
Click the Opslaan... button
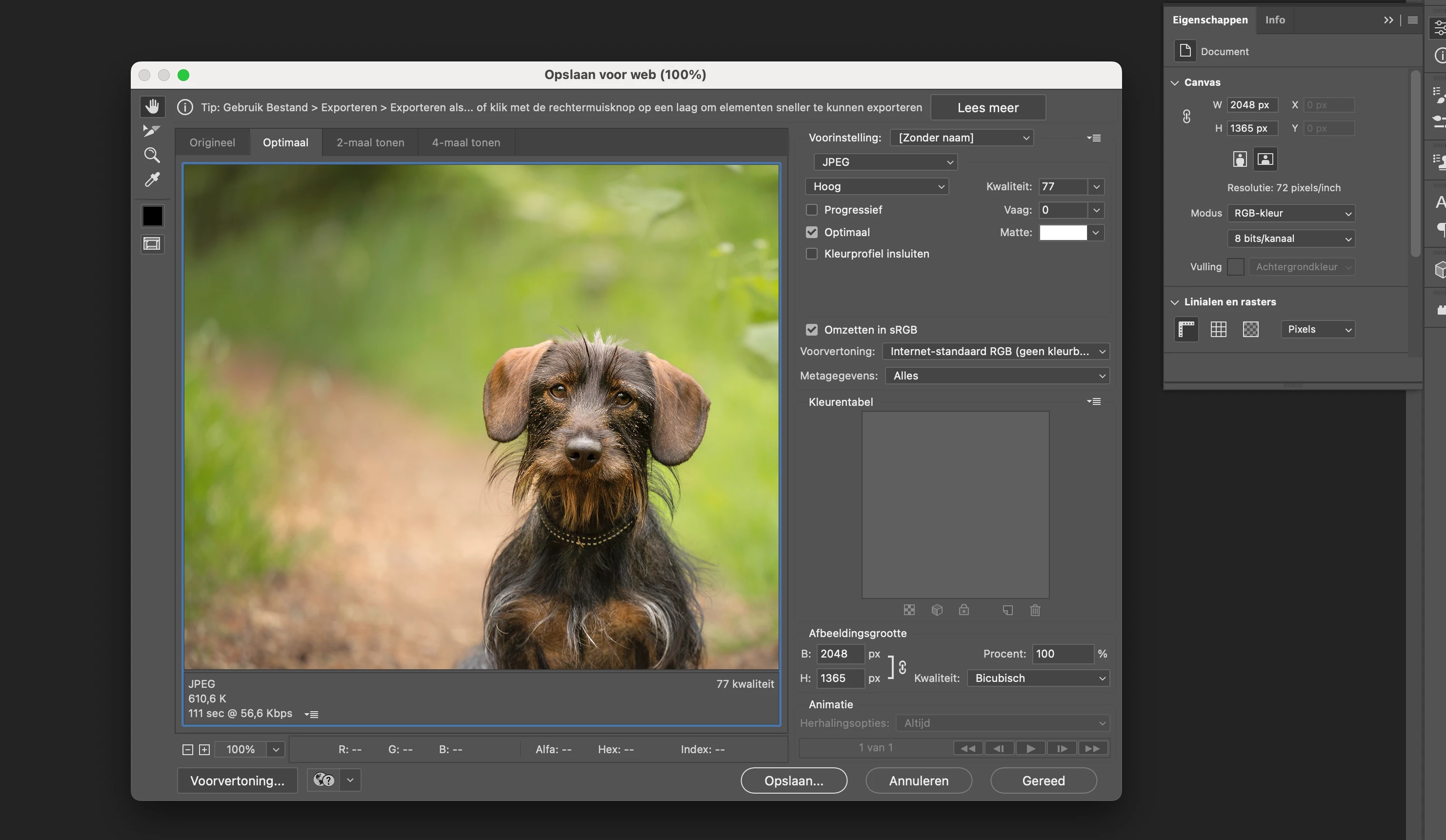pos(794,781)
